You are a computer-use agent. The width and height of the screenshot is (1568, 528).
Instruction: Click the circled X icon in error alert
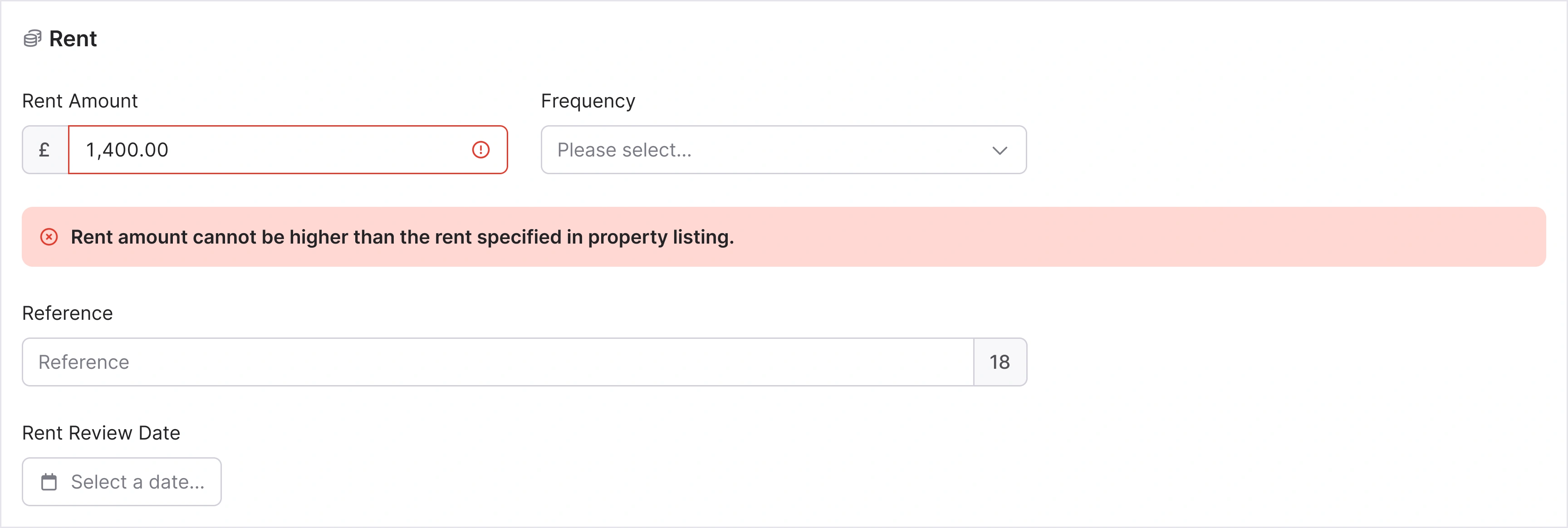[49, 237]
